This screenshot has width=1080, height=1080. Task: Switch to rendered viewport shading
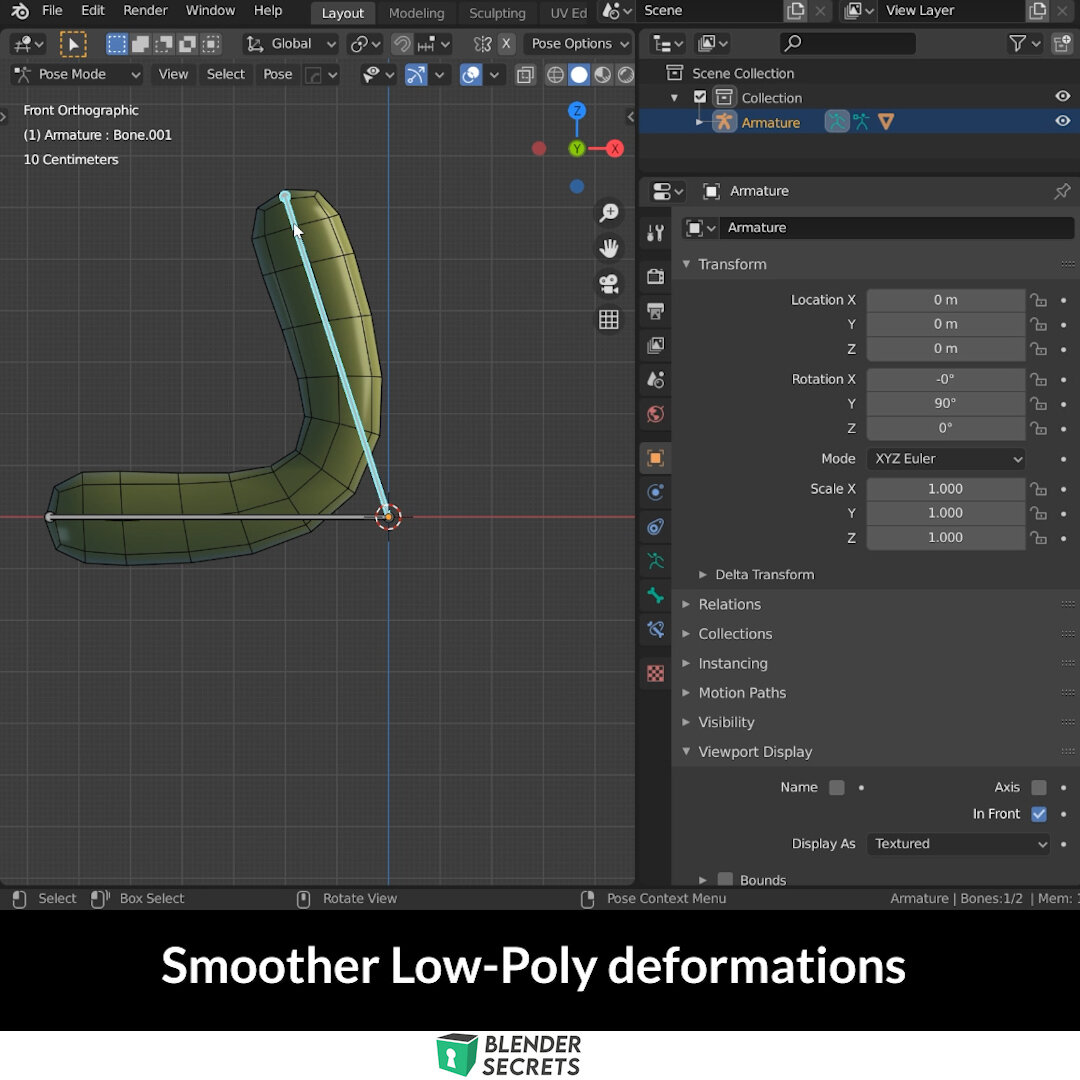click(625, 74)
